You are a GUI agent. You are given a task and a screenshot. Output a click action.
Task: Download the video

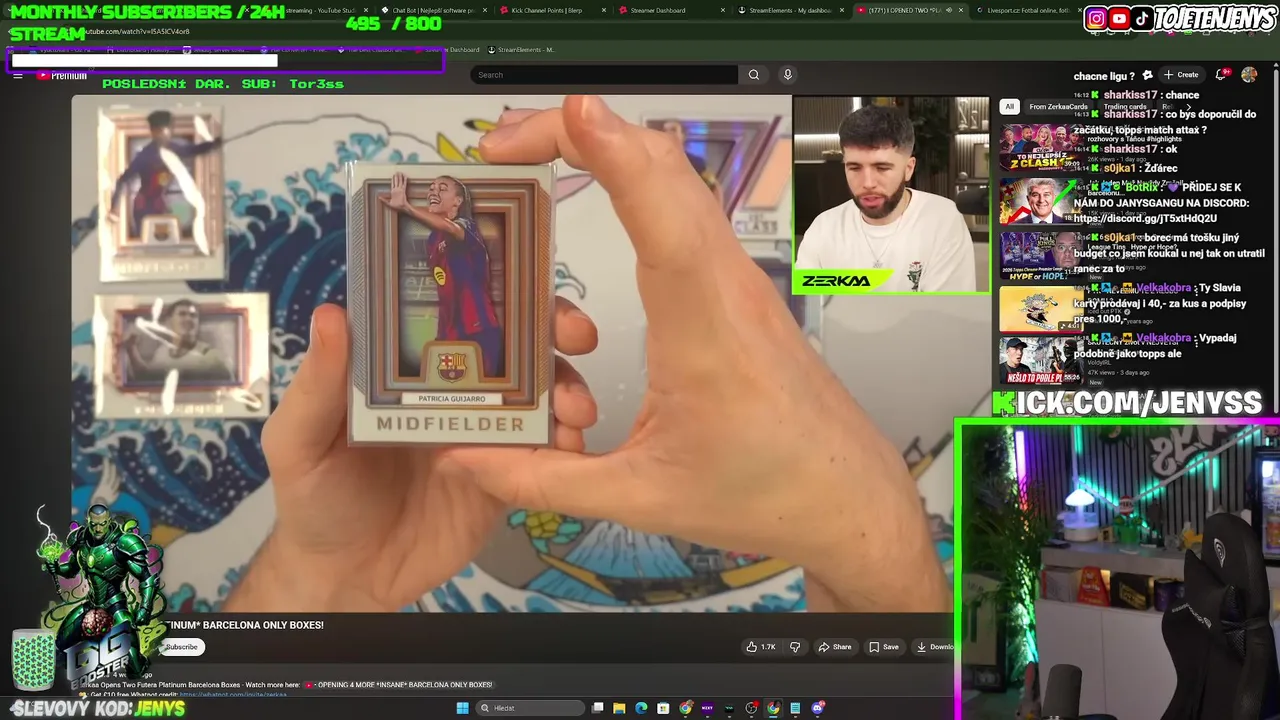(x=935, y=647)
